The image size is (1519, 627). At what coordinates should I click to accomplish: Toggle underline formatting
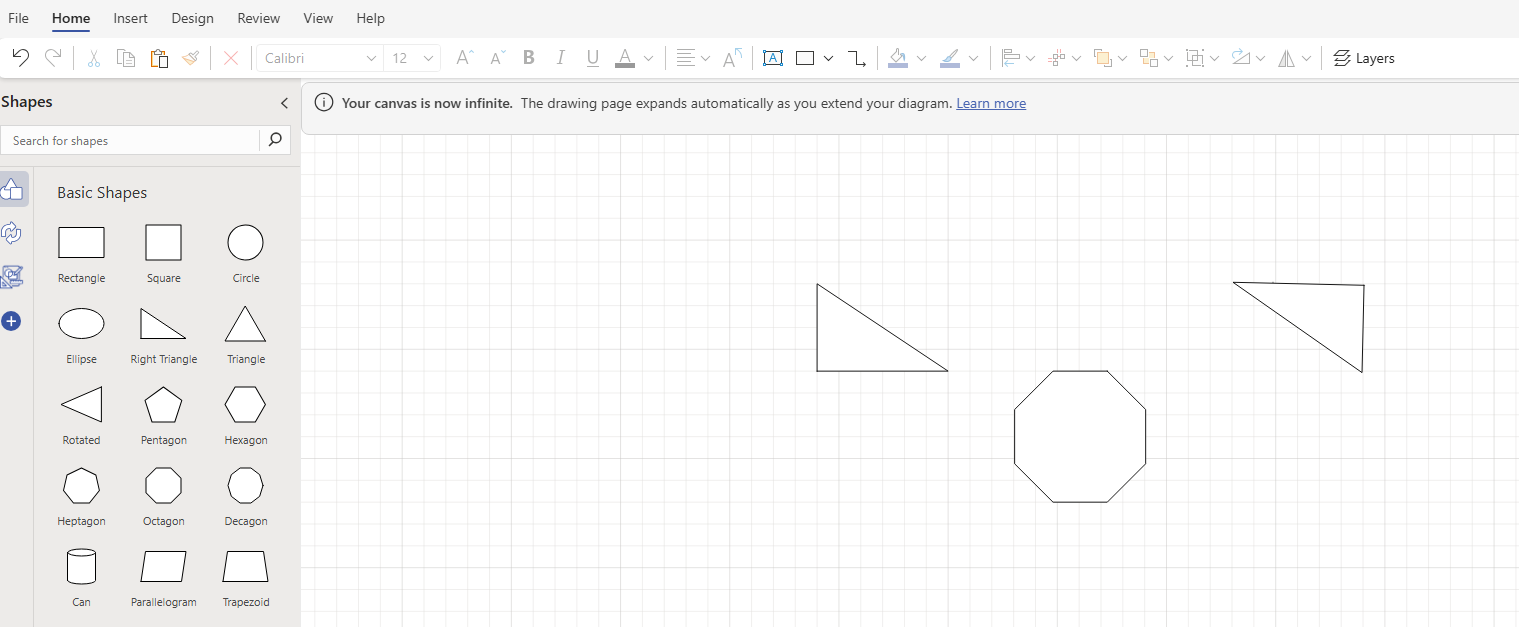592,57
